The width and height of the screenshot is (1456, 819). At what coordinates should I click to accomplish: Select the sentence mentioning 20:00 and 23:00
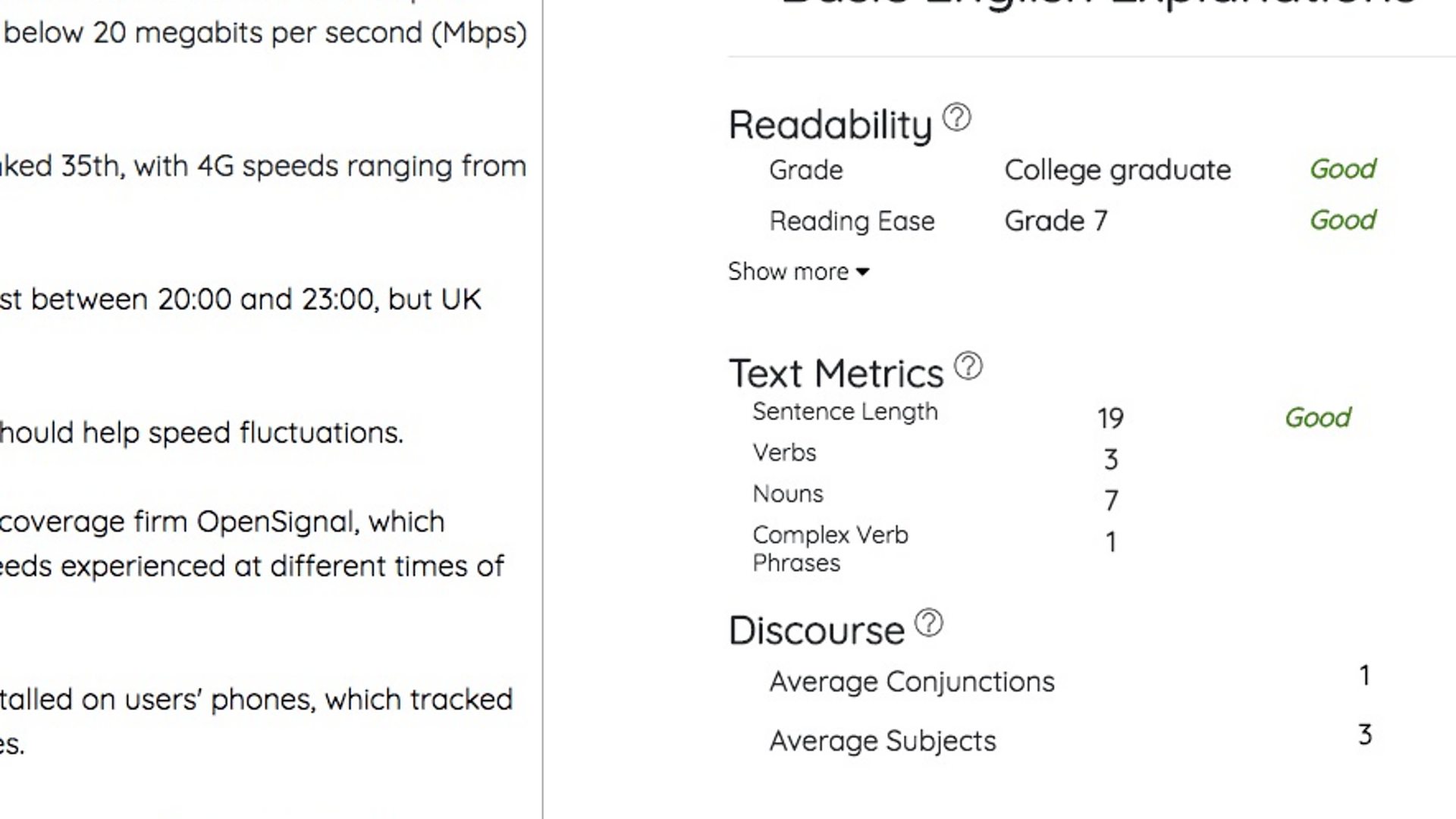click(x=240, y=300)
